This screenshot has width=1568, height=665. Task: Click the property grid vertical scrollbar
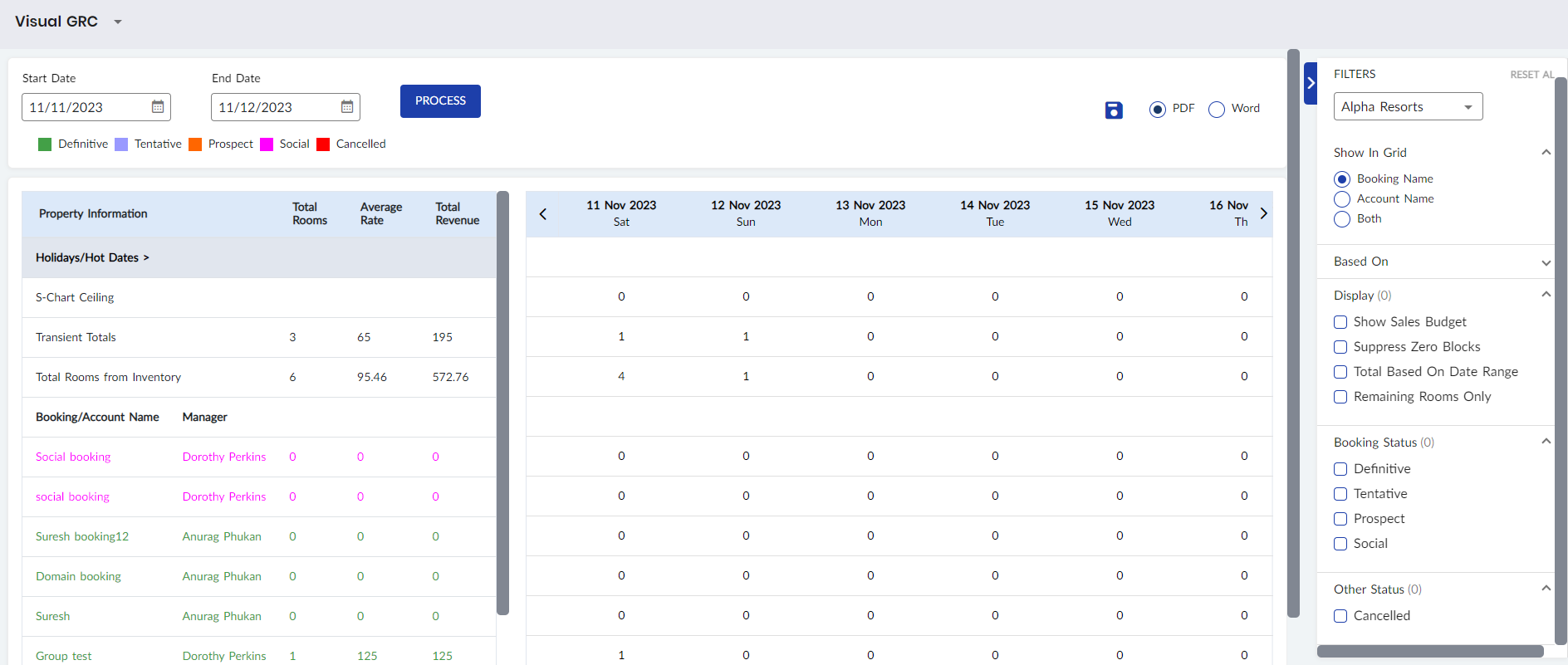502,403
